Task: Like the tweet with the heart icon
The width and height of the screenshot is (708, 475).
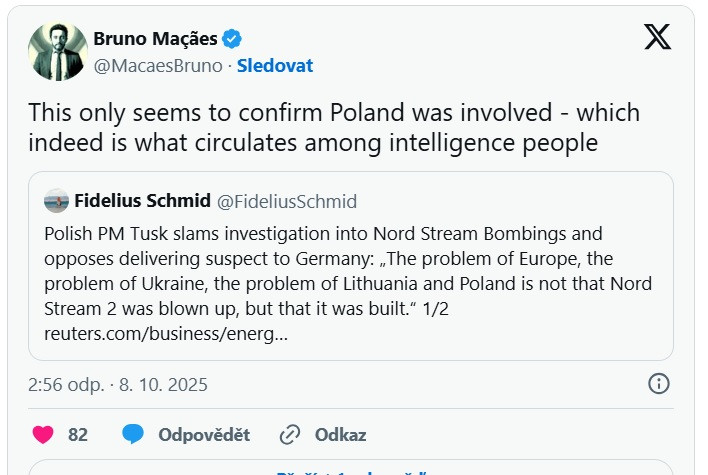Action: pyautogui.click(x=43, y=435)
